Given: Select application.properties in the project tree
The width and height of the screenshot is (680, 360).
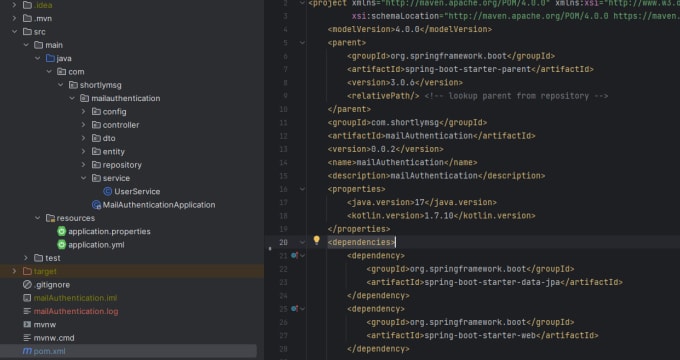Looking at the screenshot, I should pyautogui.click(x=109, y=231).
